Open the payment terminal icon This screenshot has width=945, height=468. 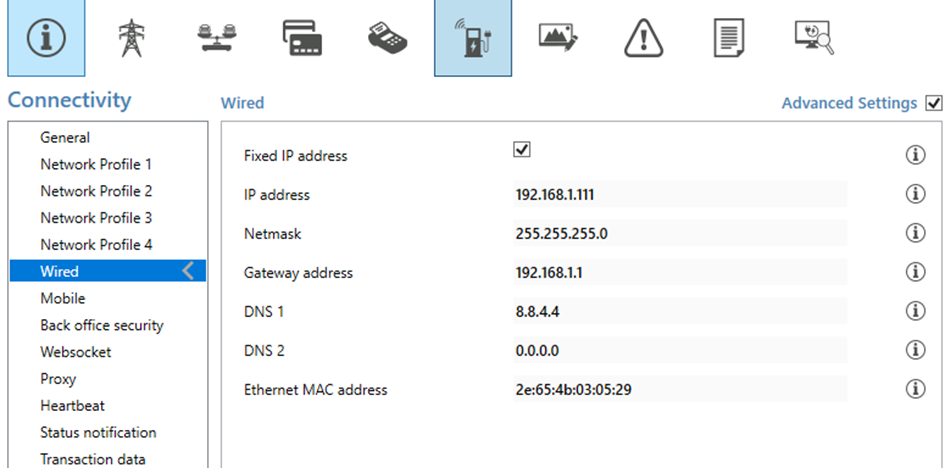click(387, 37)
